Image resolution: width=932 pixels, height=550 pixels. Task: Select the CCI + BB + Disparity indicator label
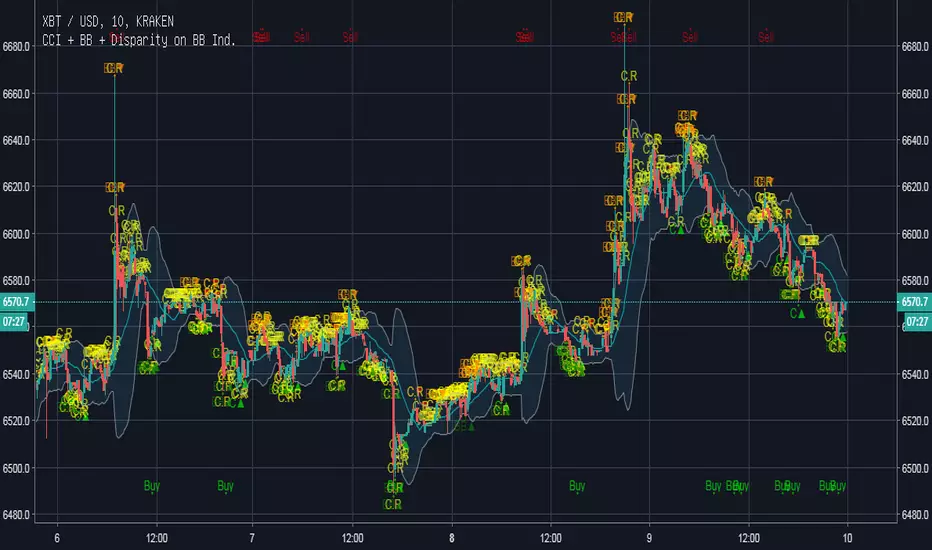(139, 40)
